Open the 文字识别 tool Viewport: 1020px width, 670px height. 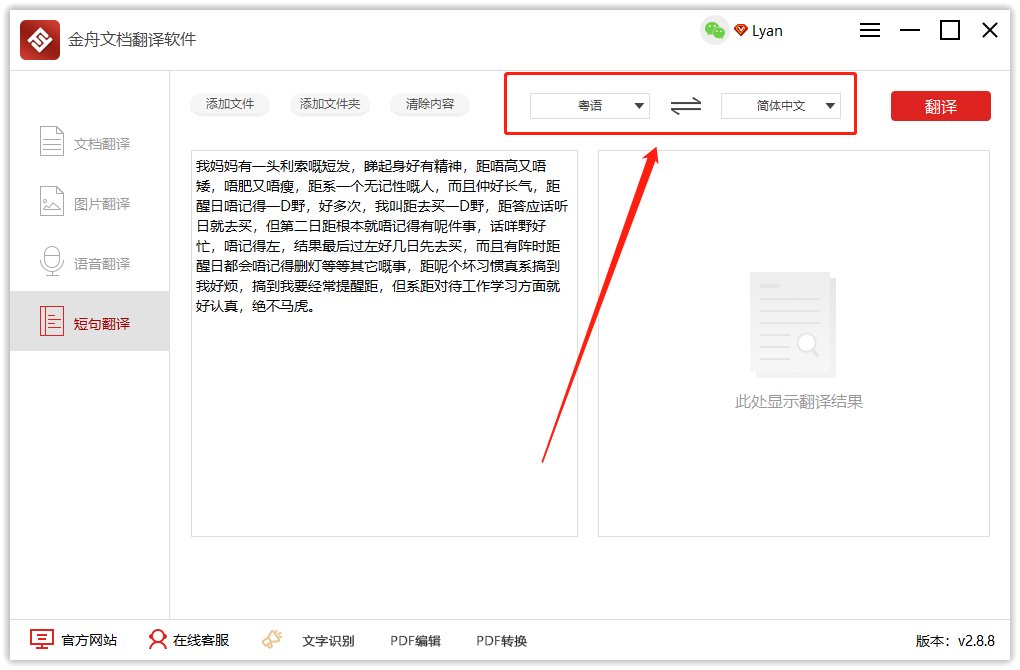[330, 640]
